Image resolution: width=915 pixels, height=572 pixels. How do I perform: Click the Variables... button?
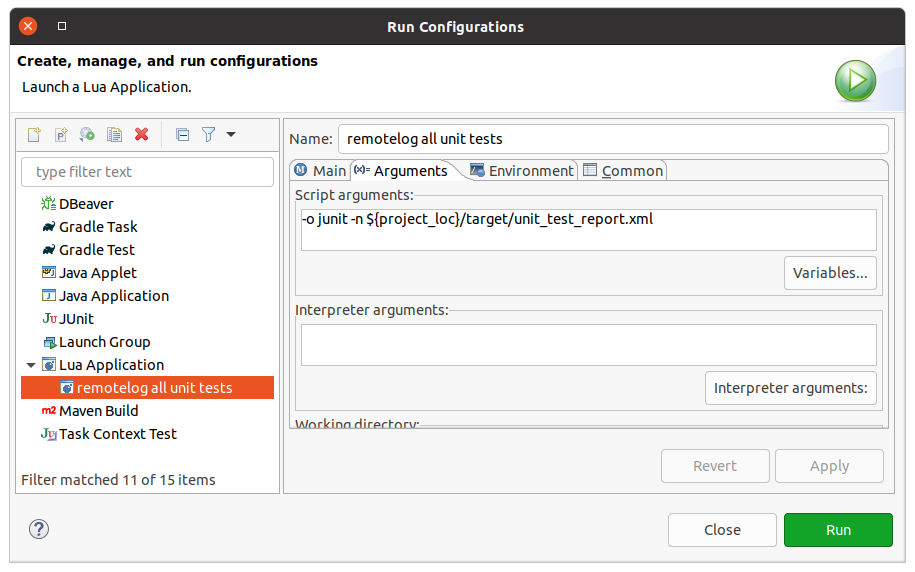pyautogui.click(x=829, y=273)
